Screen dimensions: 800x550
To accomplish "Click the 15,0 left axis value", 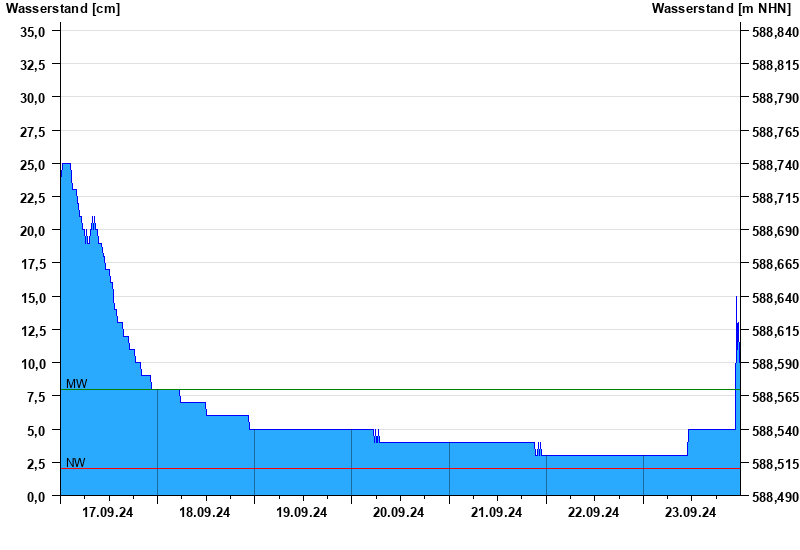I will pos(32,297).
